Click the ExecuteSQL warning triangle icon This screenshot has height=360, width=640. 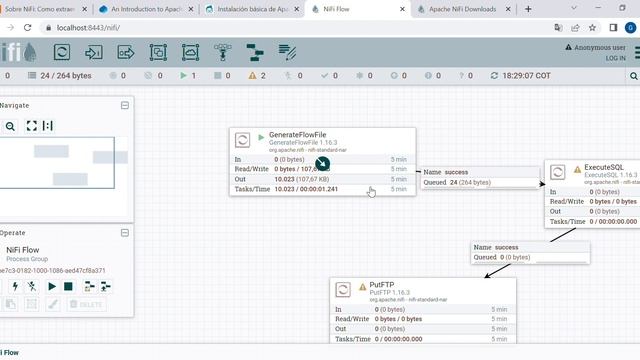(x=577, y=169)
